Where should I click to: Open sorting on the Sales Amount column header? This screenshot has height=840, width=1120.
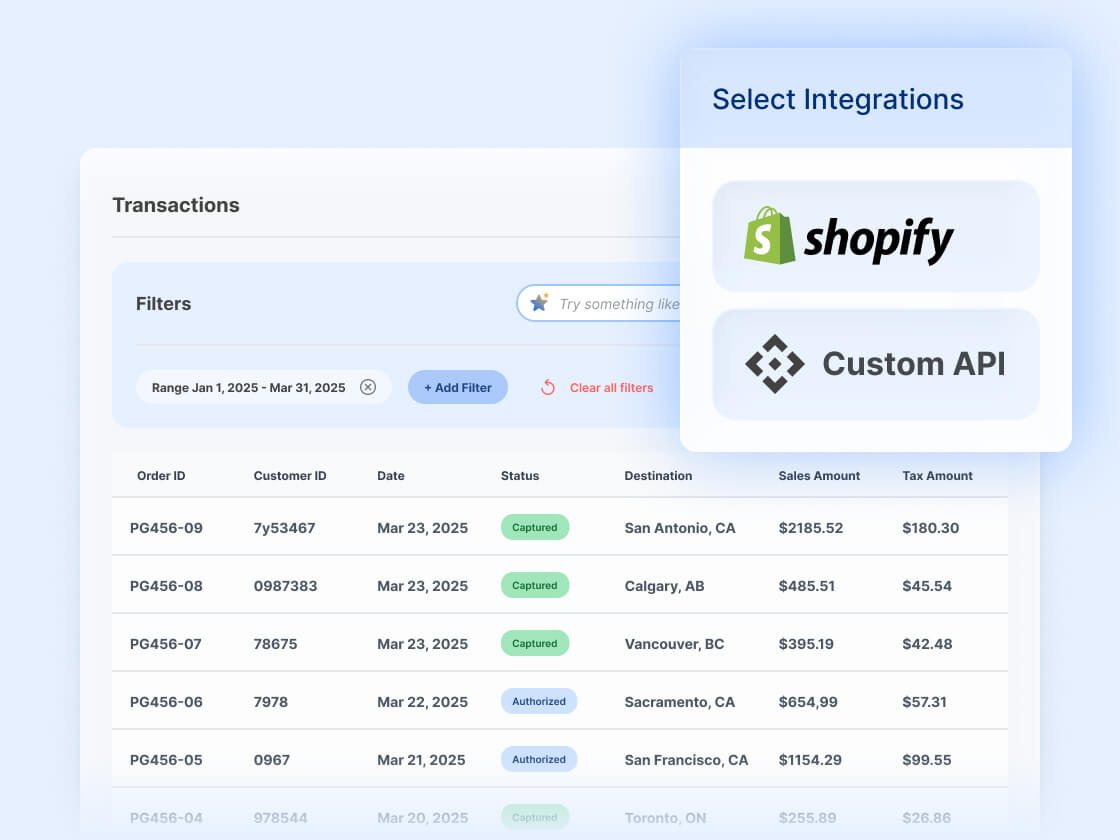tap(819, 476)
